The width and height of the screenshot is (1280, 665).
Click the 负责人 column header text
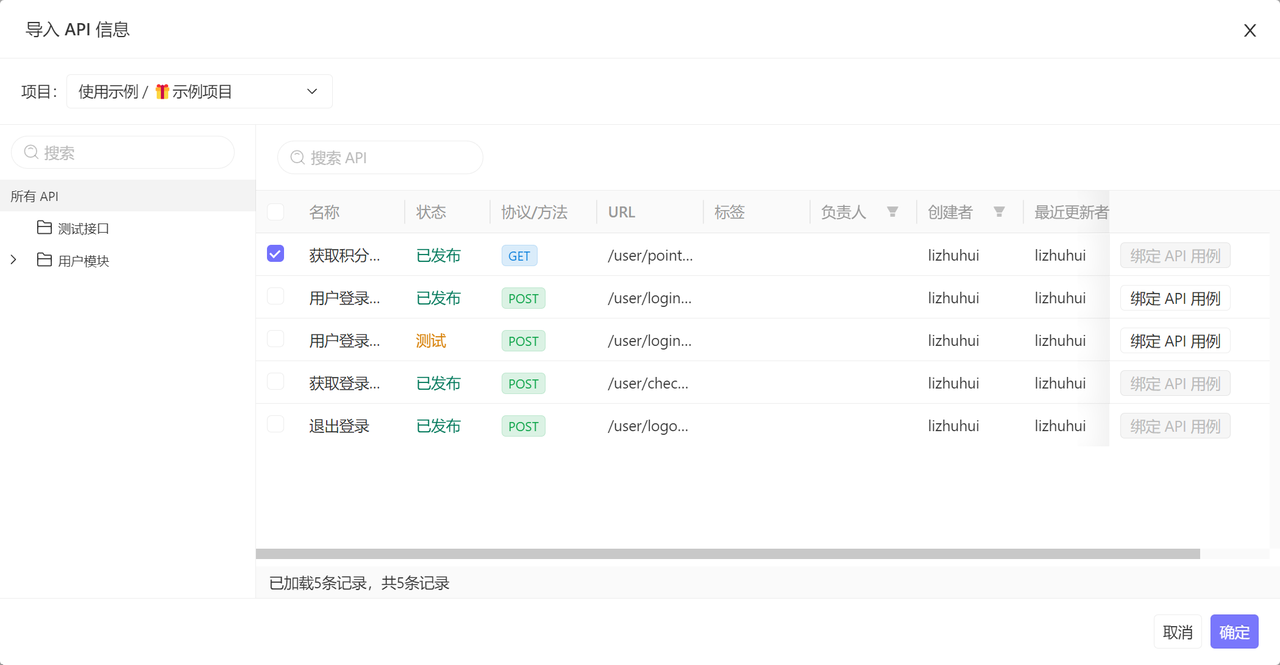click(x=843, y=212)
